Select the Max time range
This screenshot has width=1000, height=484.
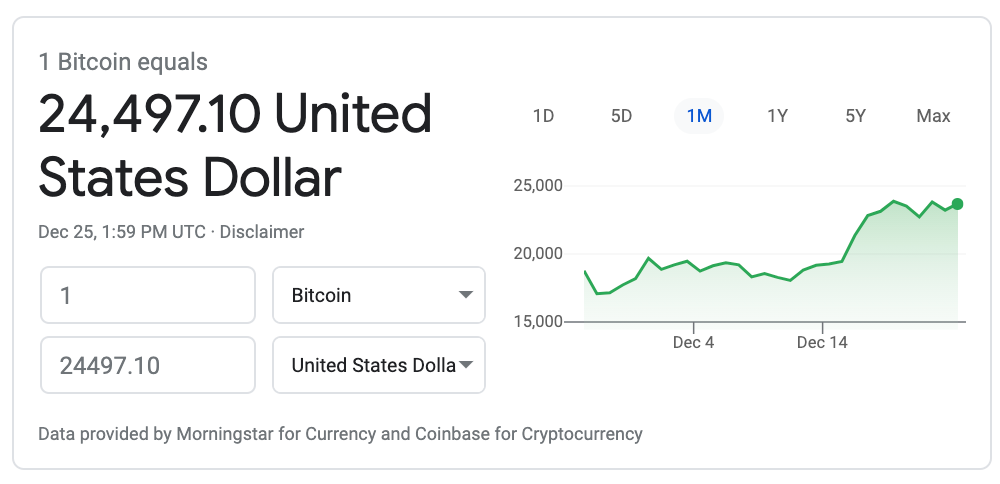(933, 116)
